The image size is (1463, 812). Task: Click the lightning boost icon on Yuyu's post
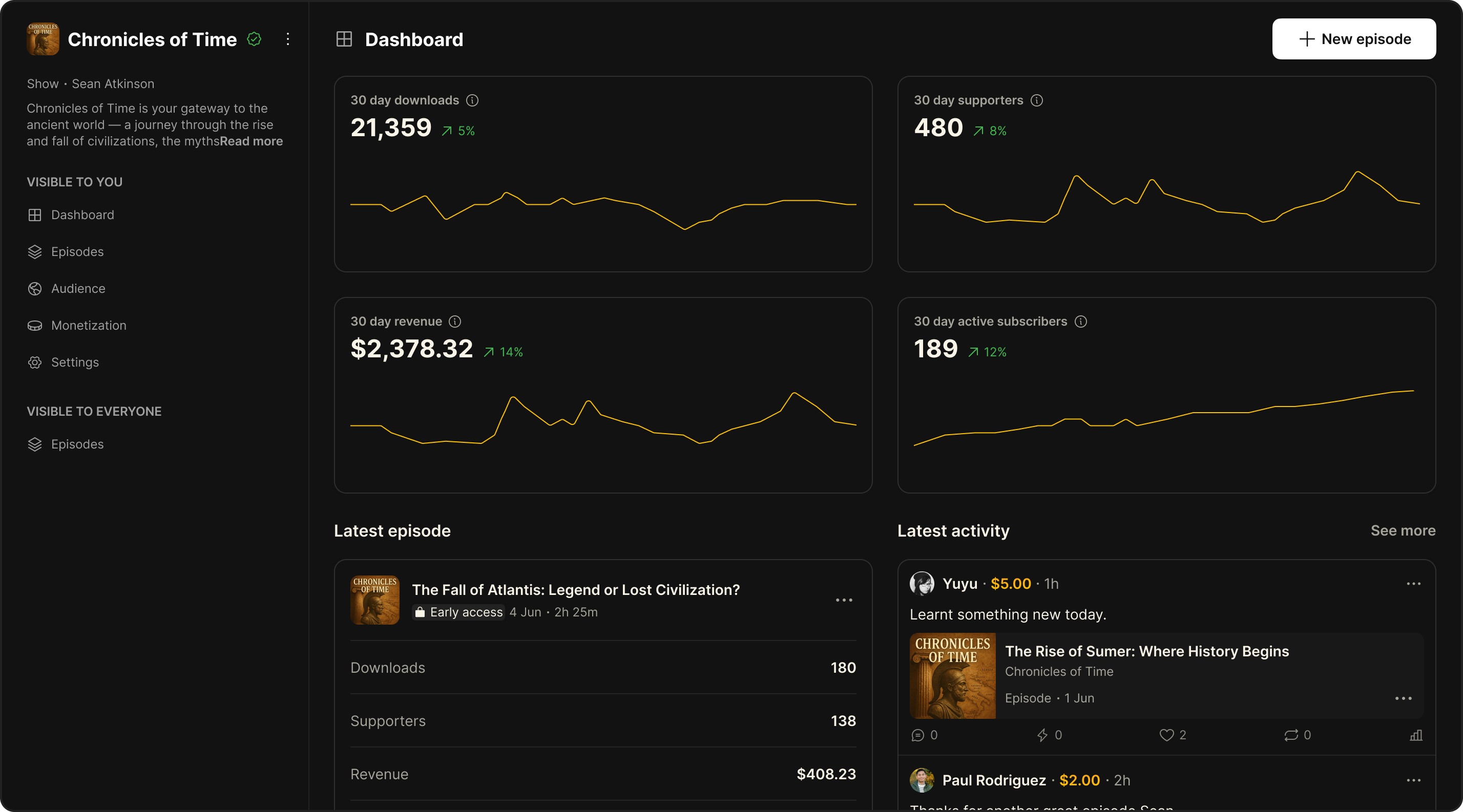click(1042, 735)
